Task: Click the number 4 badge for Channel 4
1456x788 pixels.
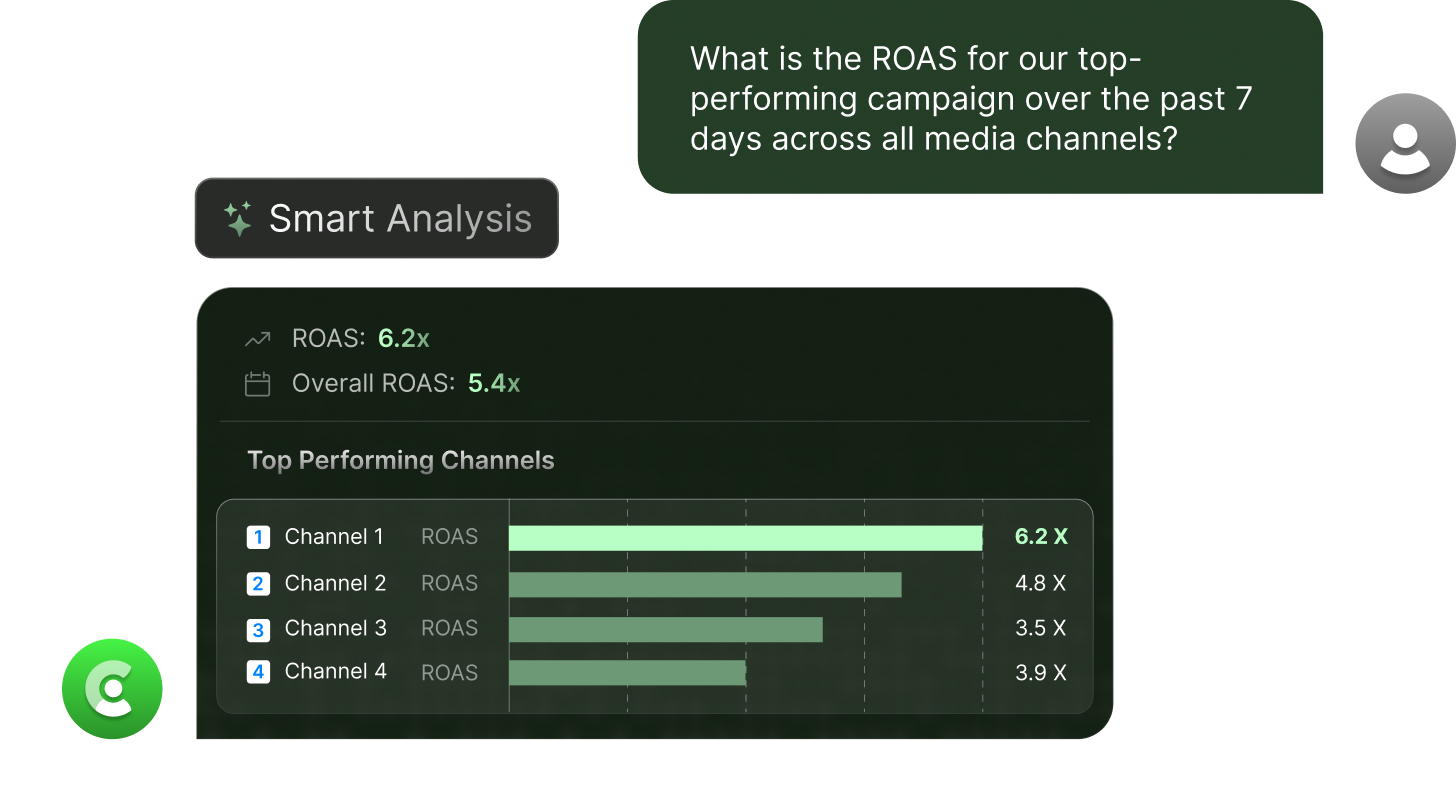Action: click(x=258, y=672)
